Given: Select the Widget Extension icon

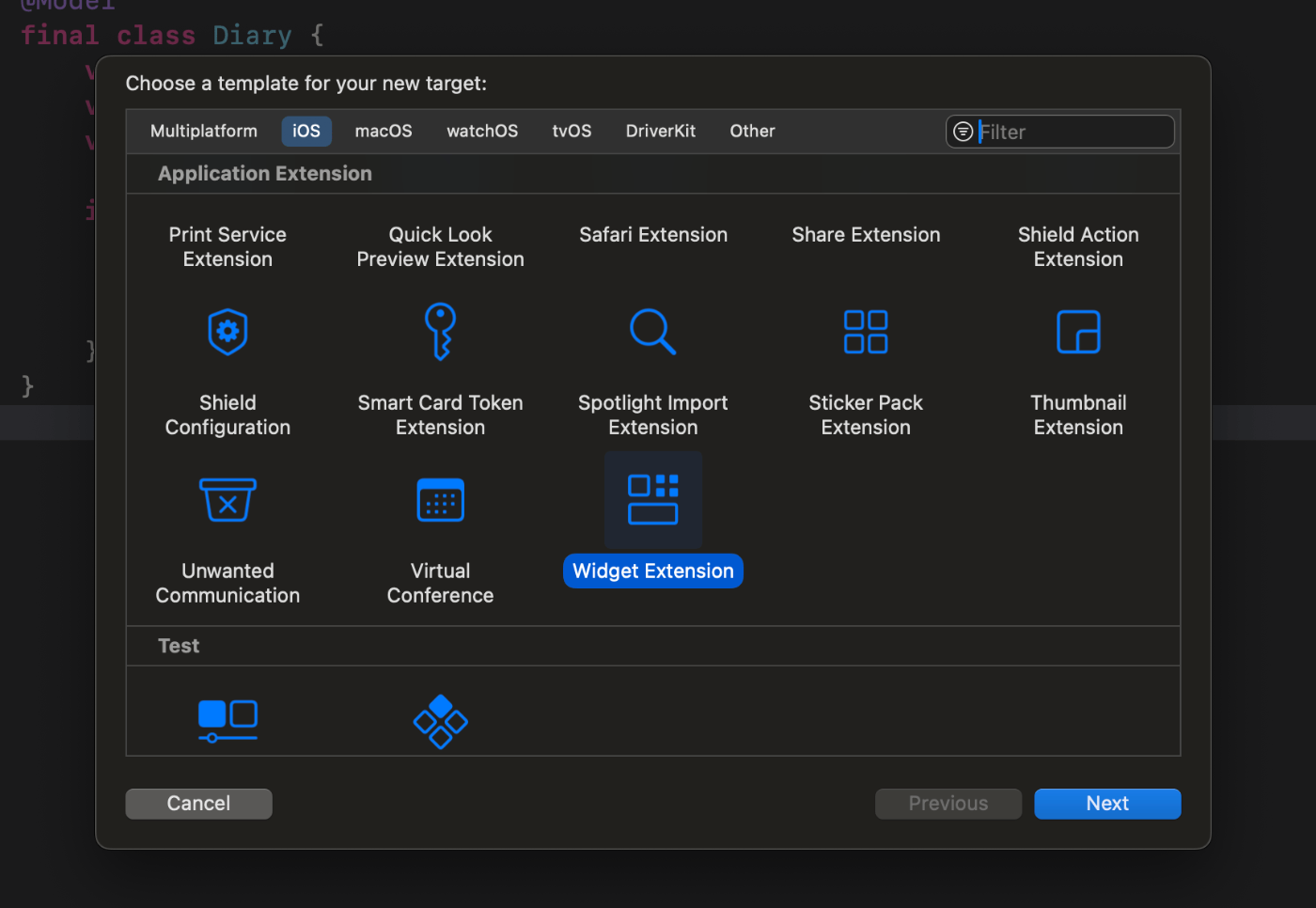Looking at the screenshot, I should coord(653,500).
